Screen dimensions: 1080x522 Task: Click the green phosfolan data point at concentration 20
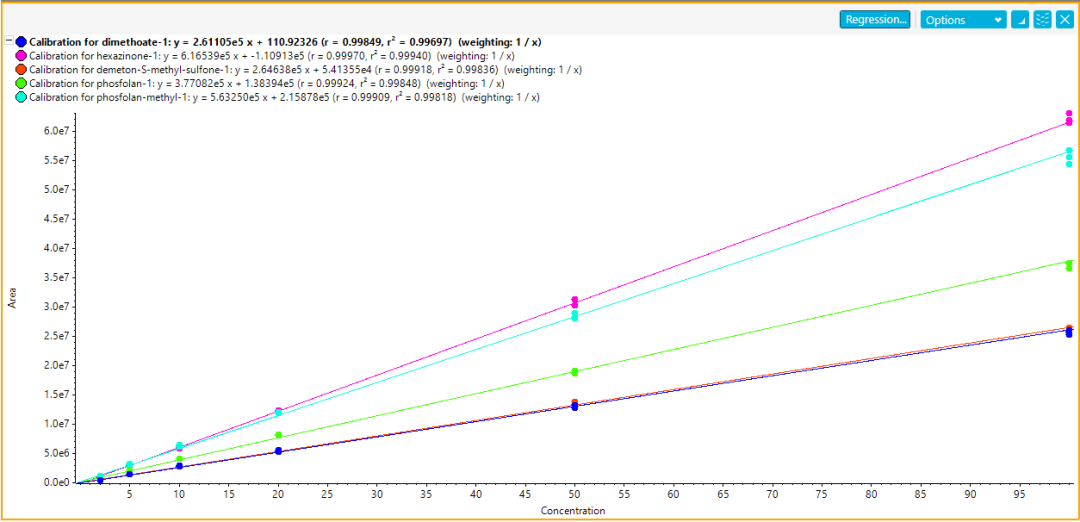click(x=278, y=435)
